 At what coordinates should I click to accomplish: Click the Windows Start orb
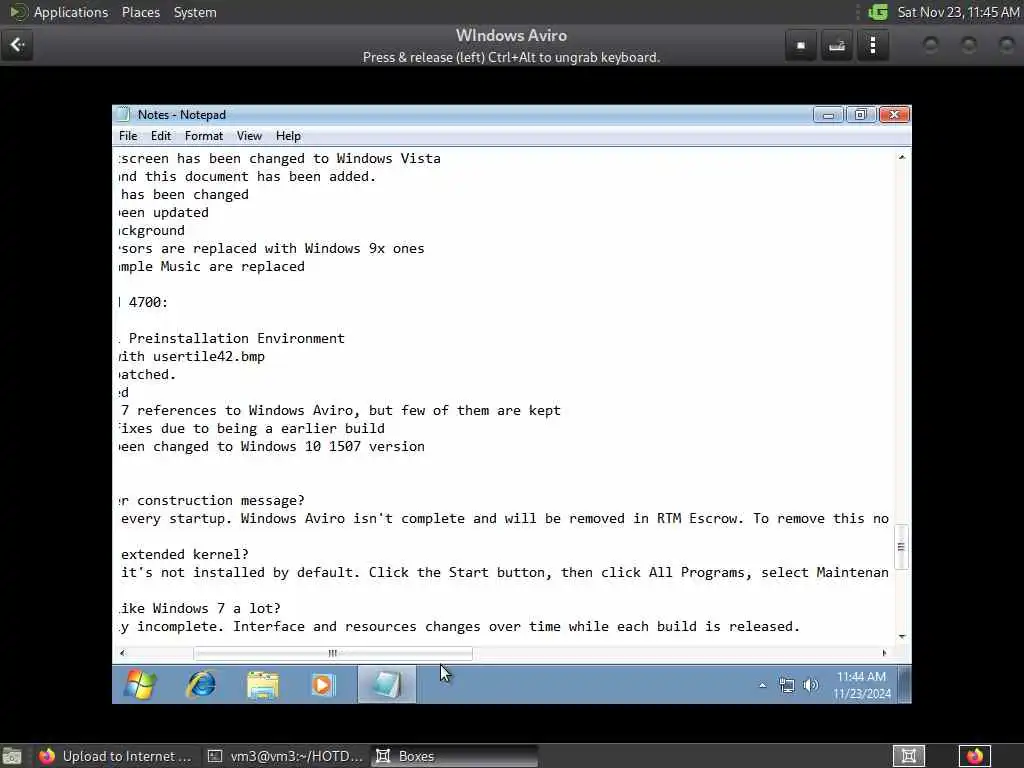pos(140,684)
